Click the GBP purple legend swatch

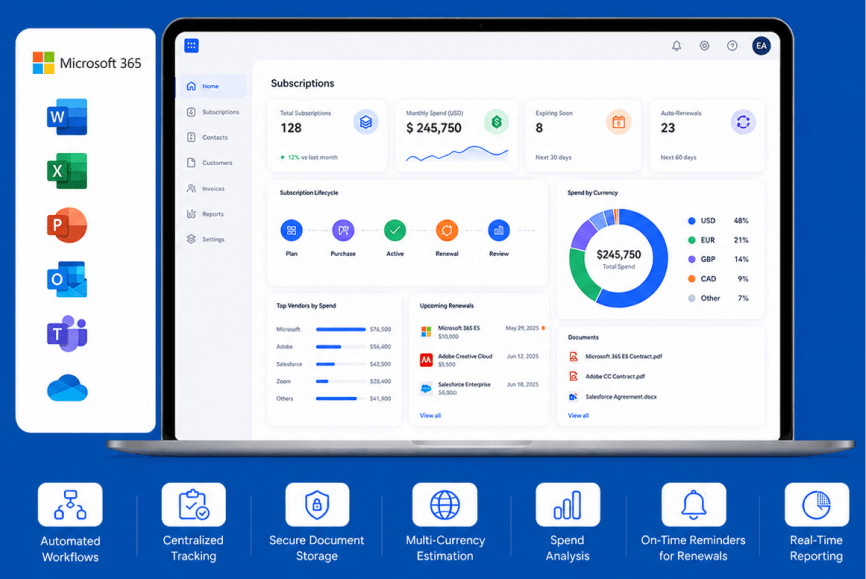[x=691, y=260]
